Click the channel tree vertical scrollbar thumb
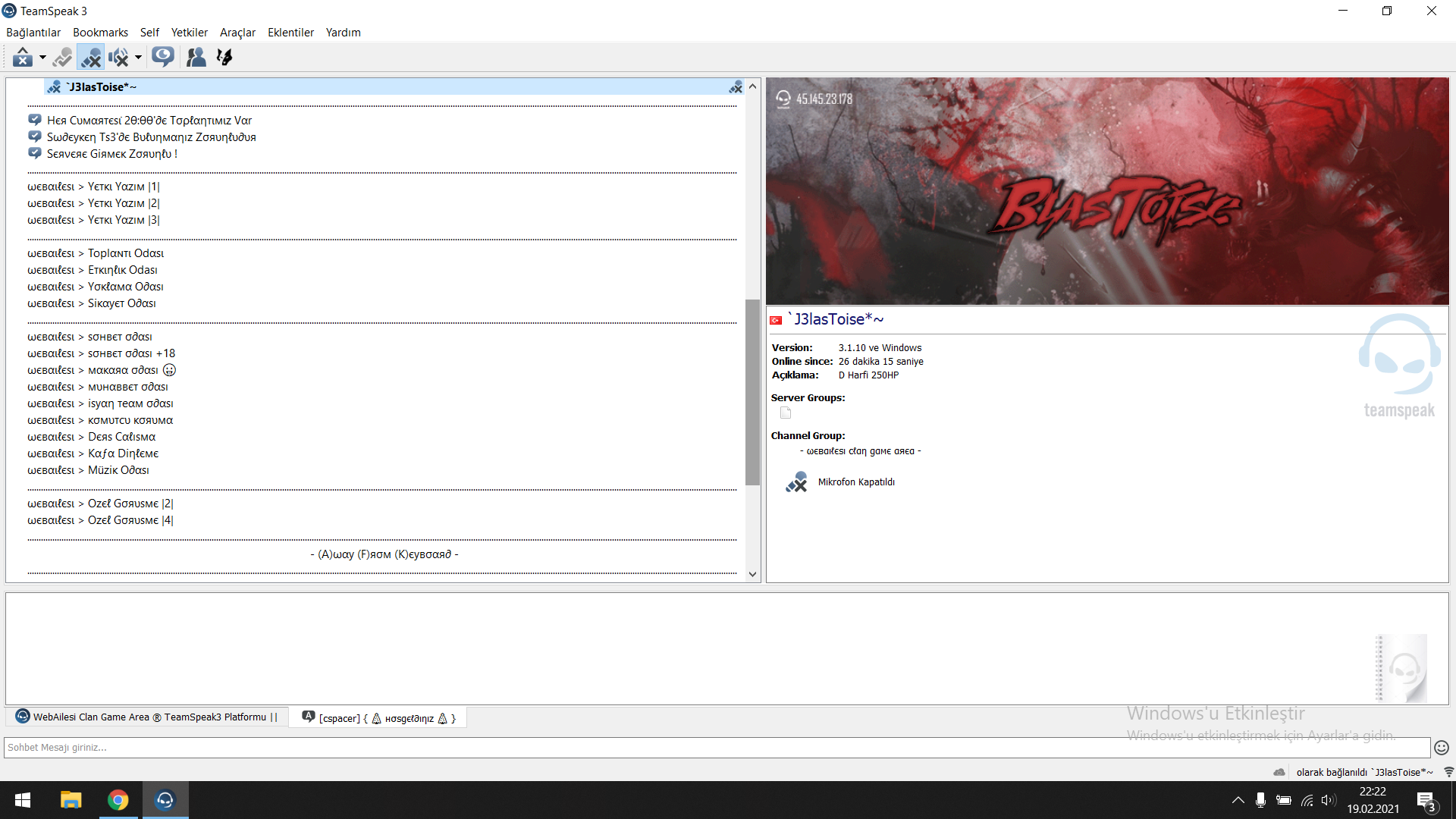1456x819 pixels. 752,392
